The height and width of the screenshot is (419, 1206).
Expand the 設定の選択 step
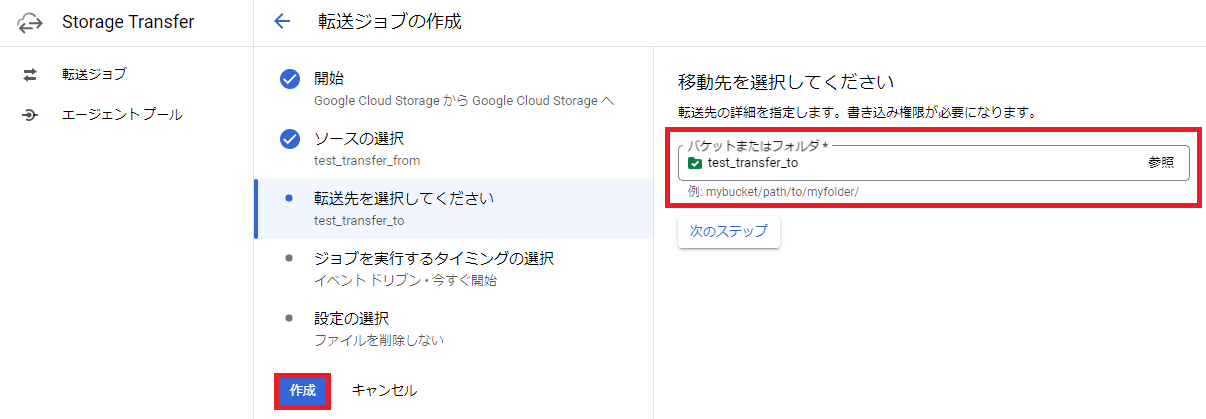pyautogui.click(x=351, y=319)
